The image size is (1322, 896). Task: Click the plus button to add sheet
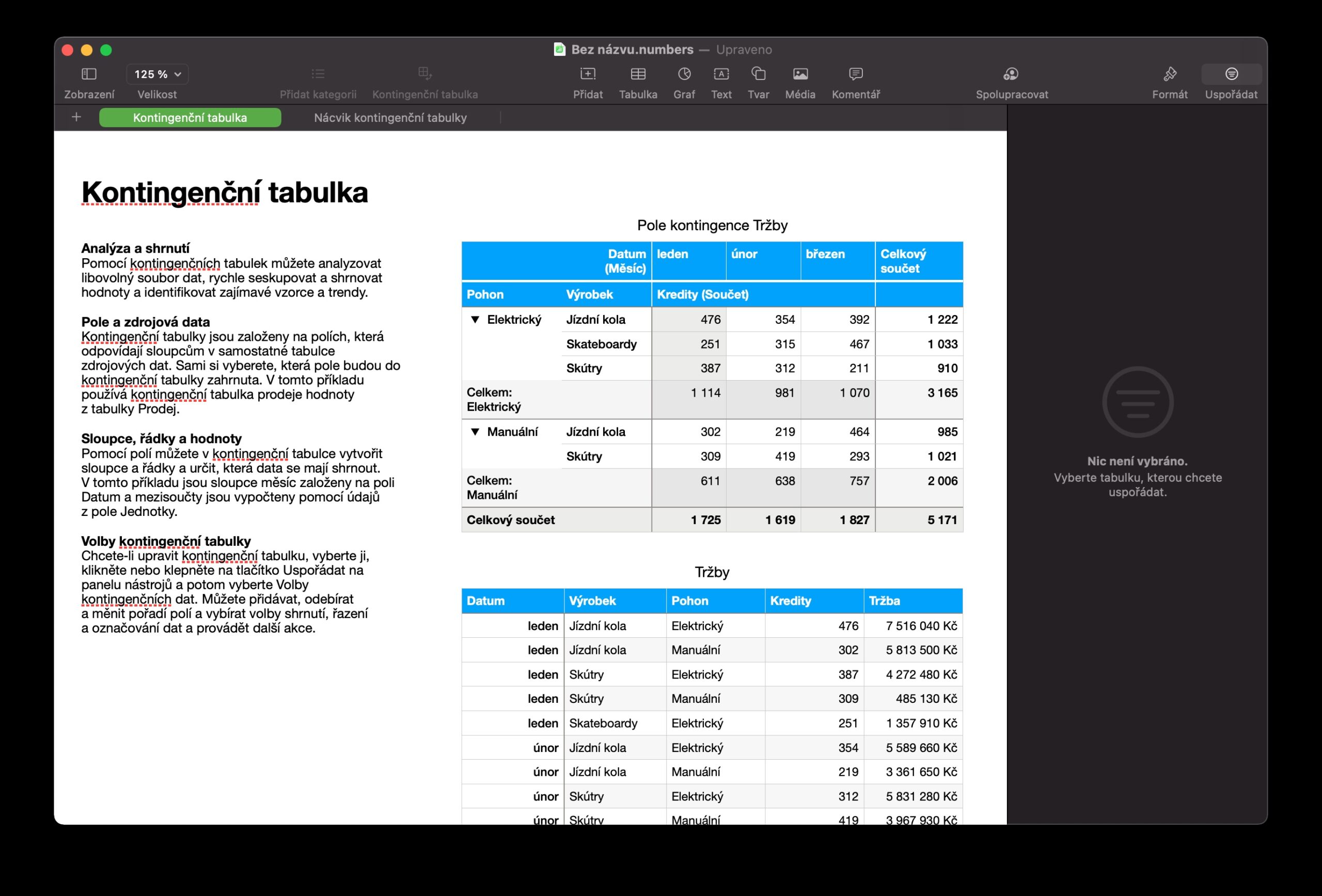click(x=76, y=117)
